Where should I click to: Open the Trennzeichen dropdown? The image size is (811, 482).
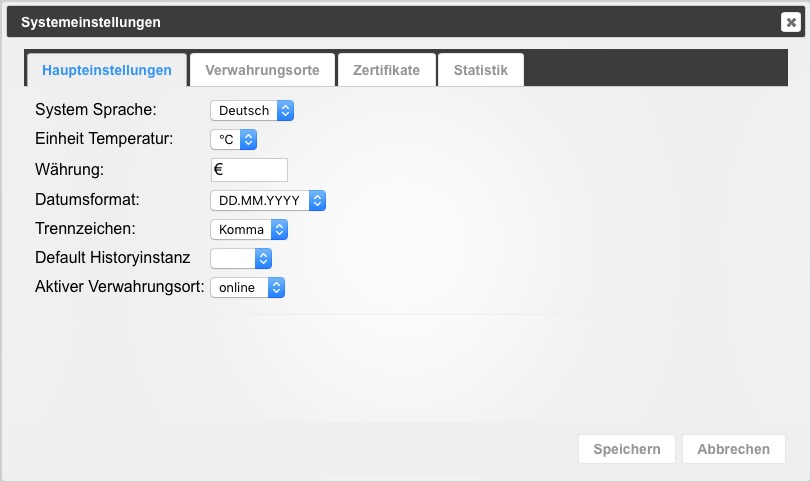[x=249, y=230]
